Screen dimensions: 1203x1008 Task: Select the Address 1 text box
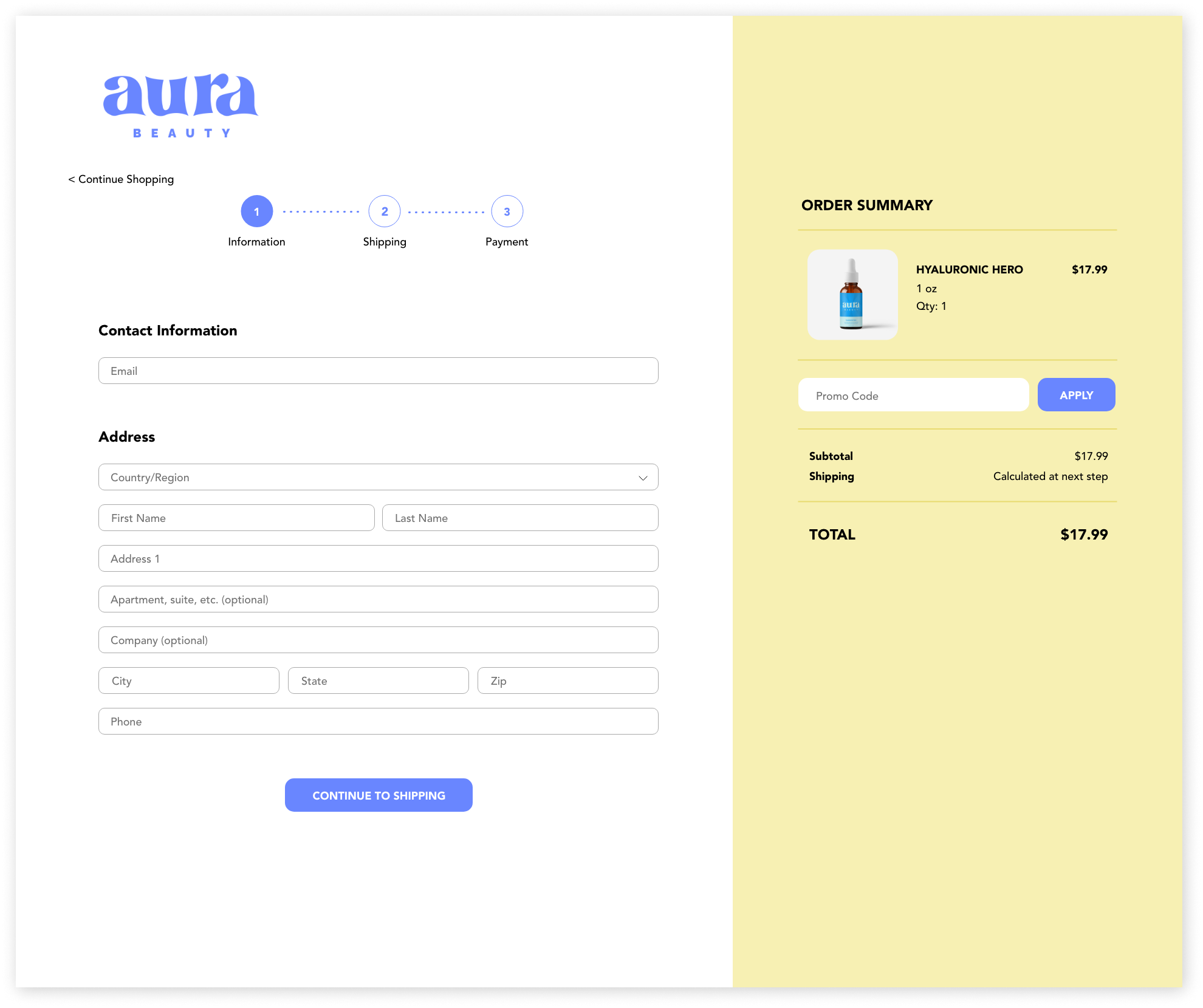click(378, 558)
